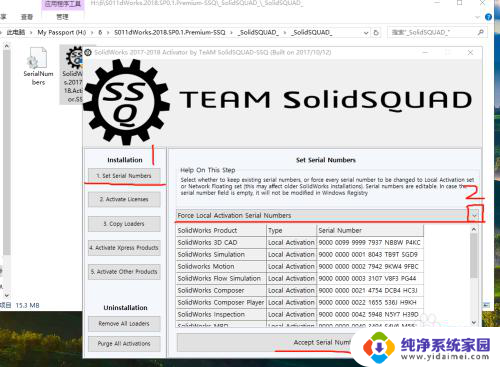The image size is (500, 367).
Task: Open the 应用程序工具 contextual tab
Action: 63,4
